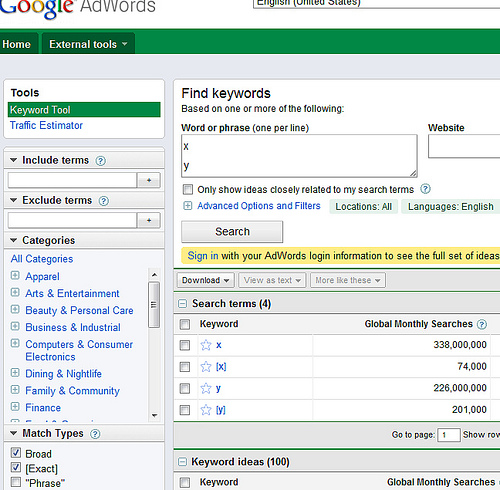Select Keyword Tool in Tools panel
This screenshot has width=500, height=490.
(x=84, y=110)
